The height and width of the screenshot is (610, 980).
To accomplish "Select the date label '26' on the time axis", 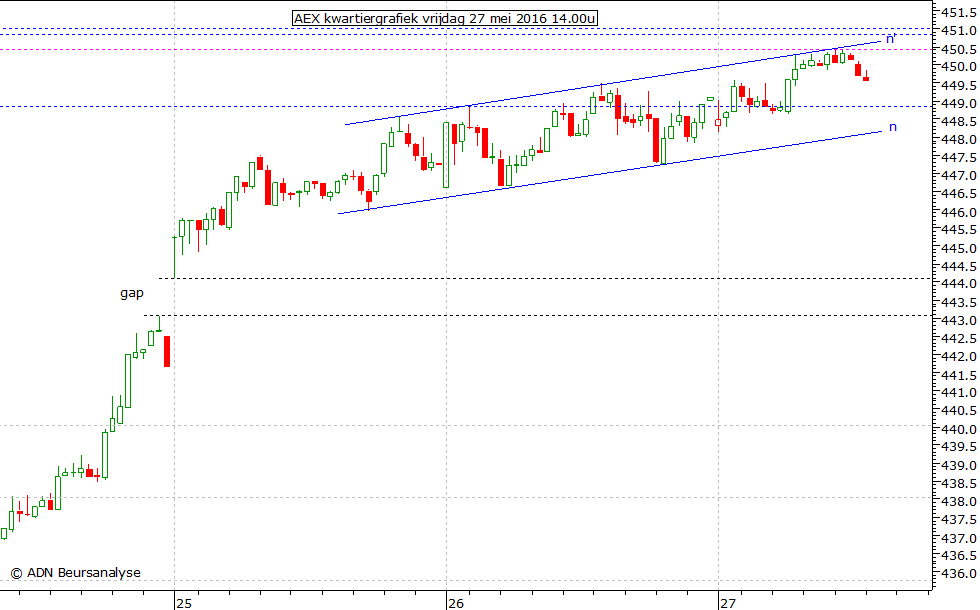I will click(x=456, y=603).
